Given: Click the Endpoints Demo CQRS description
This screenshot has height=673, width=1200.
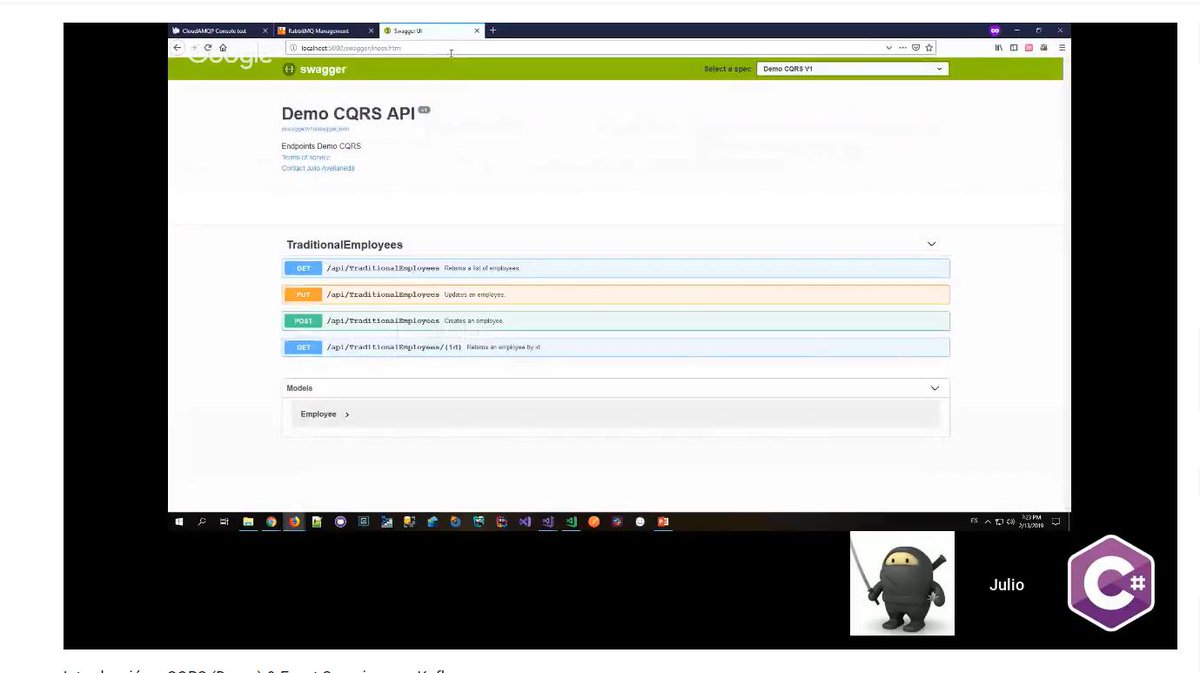Looking at the screenshot, I should click(321, 146).
